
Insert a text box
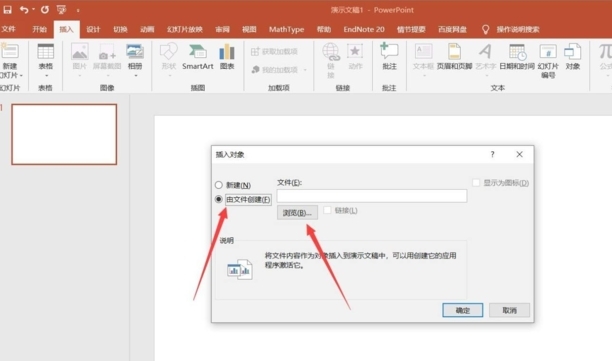coord(423,59)
